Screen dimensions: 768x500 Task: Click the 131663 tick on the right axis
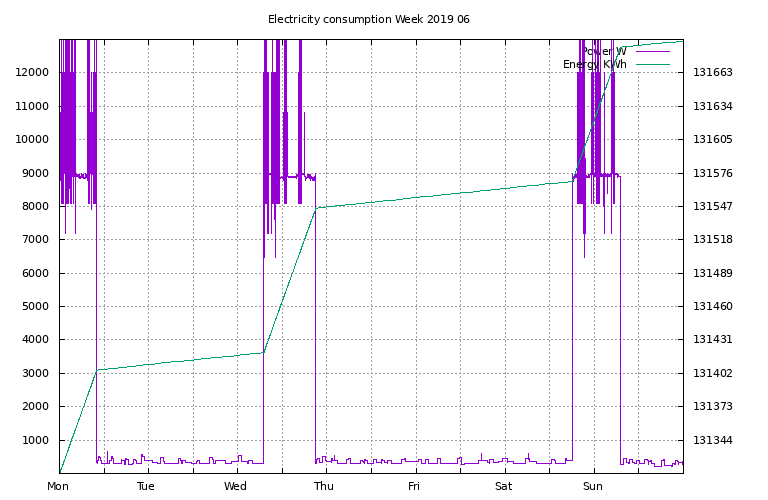pyautogui.click(x=714, y=73)
